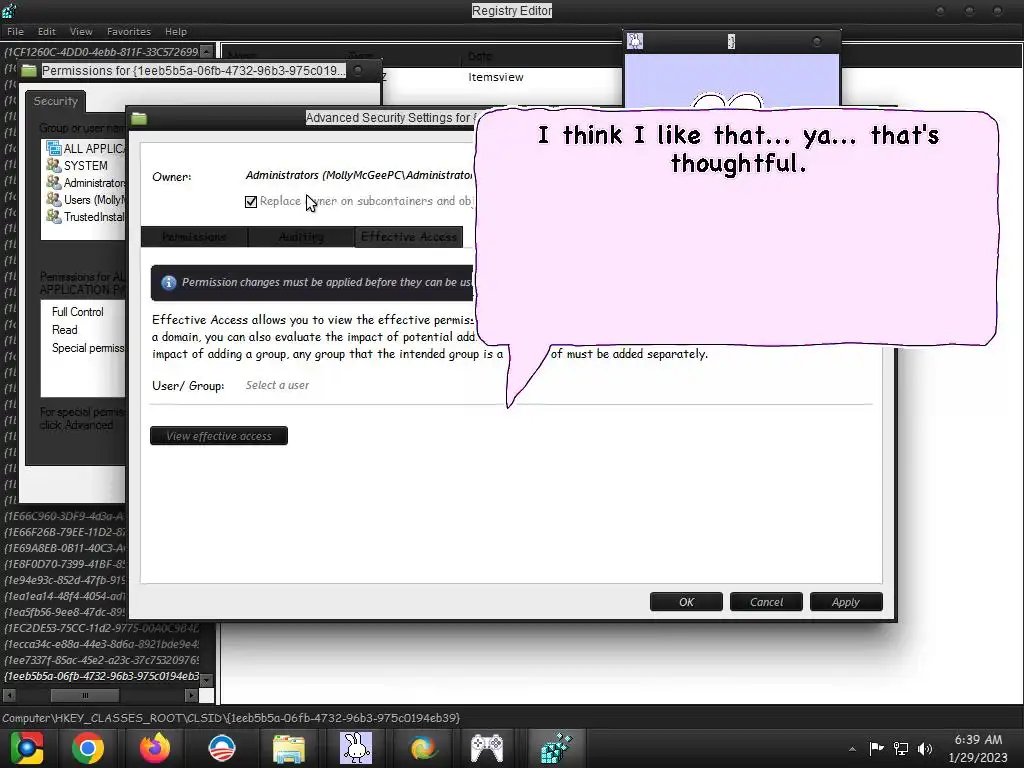The width and height of the screenshot is (1024, 768).
Task: Open the File Explorer folder taskbar icon
Action: 289,748
